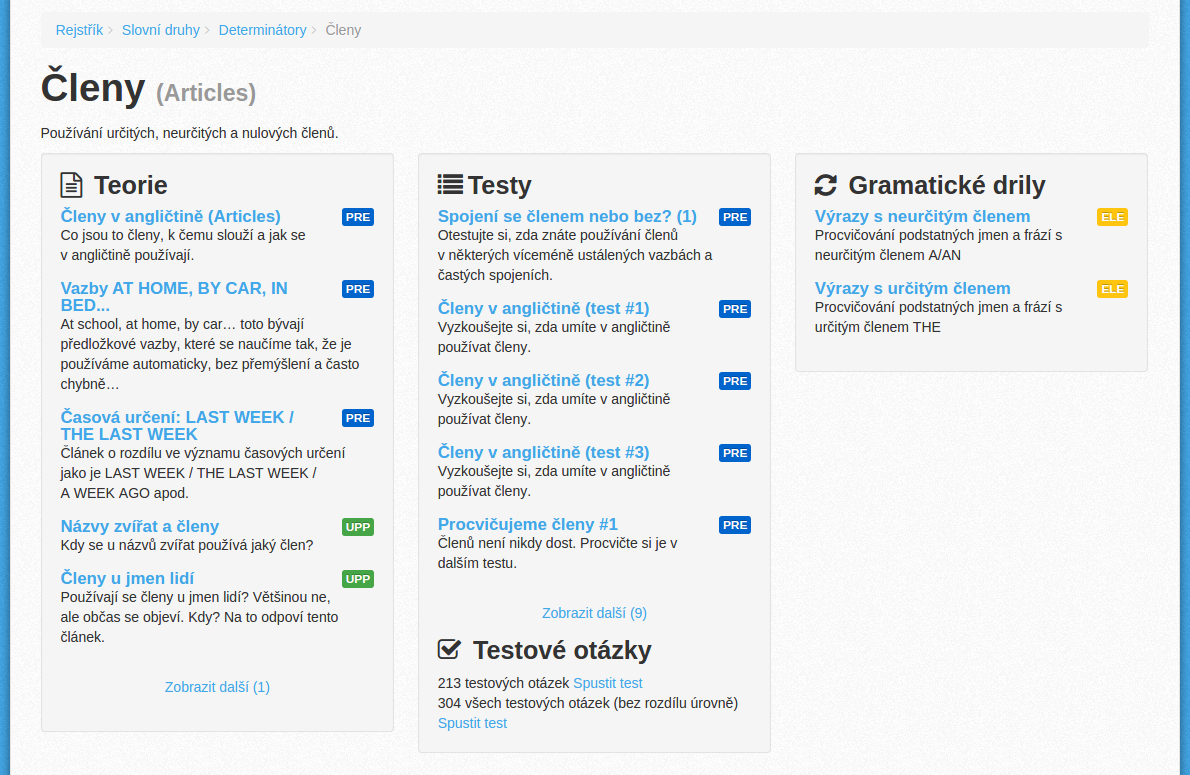The width and height of the screenshot is (1190, 775).
Task: Open the article Členy u jmen lidí
Action: pyautogui.click(x=127, y=578)
